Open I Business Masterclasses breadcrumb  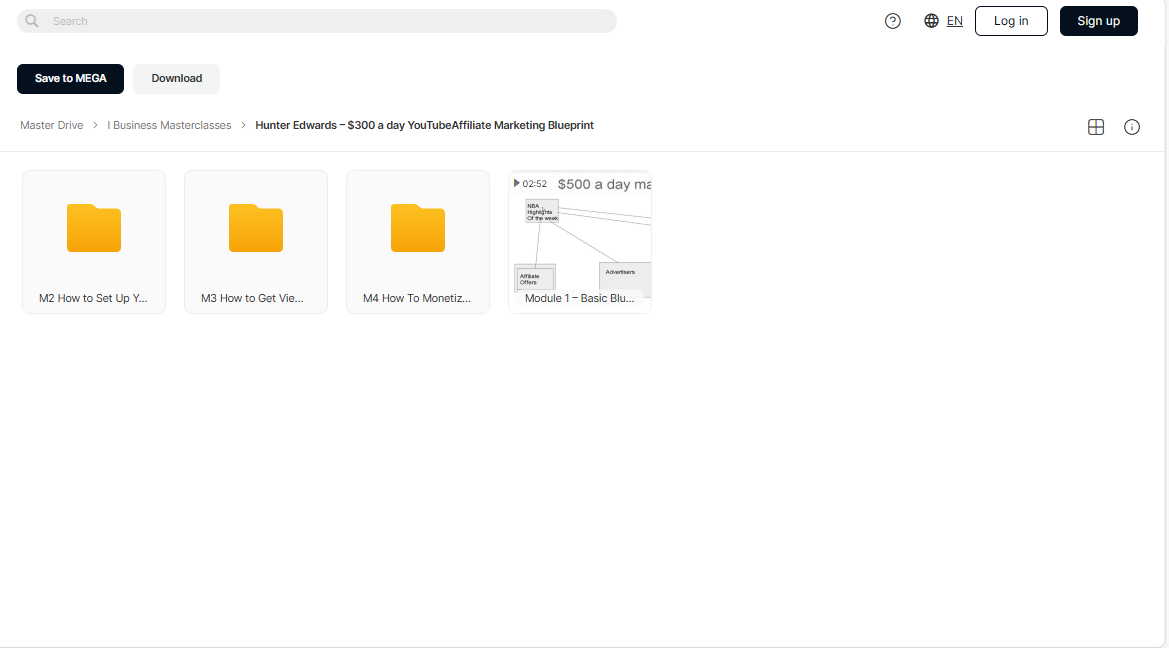[169, 125]
